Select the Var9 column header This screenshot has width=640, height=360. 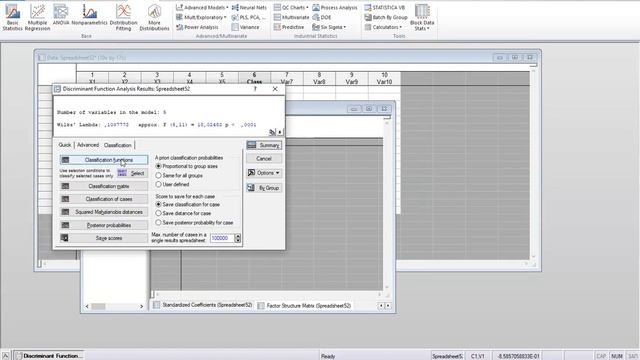(352, 78)
